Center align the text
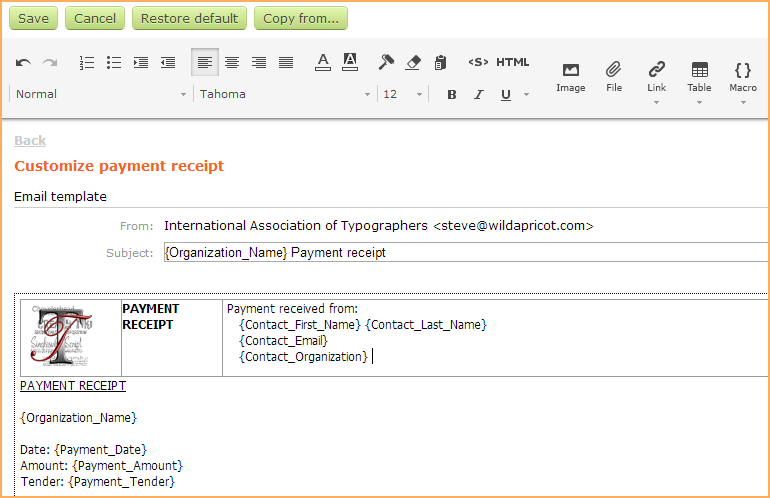This screenshot has height=498, width=770. (232, 62)
